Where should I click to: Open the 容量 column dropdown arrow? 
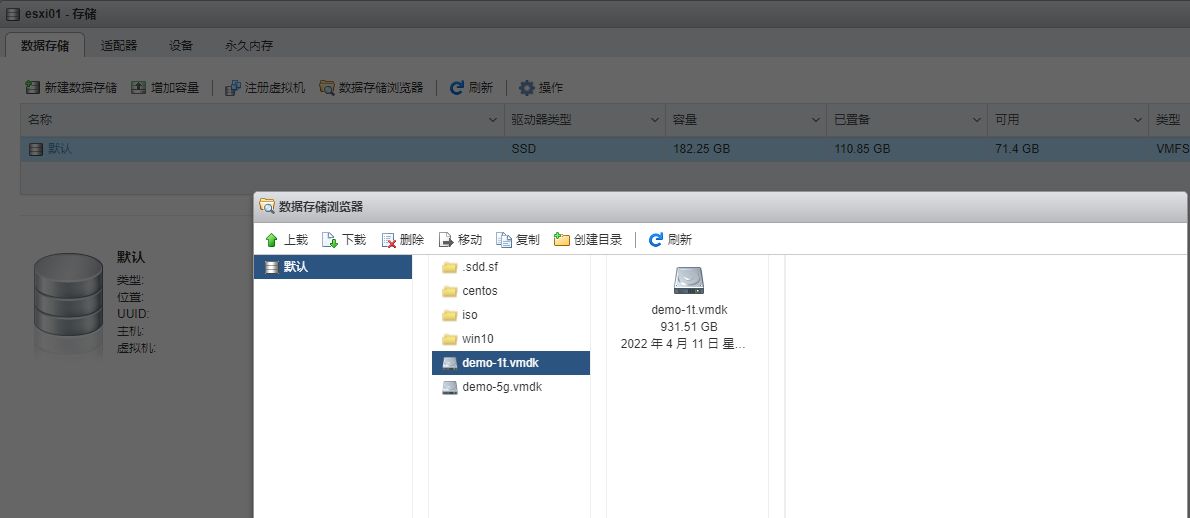click(x=816, y=120)
